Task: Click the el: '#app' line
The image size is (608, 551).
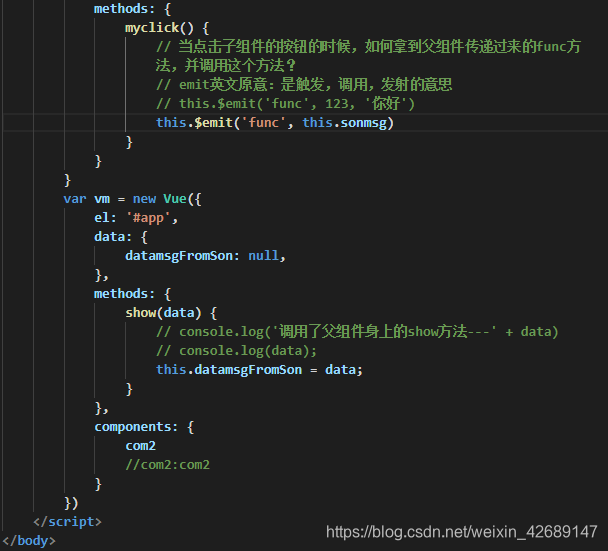Action: [136, 218]
